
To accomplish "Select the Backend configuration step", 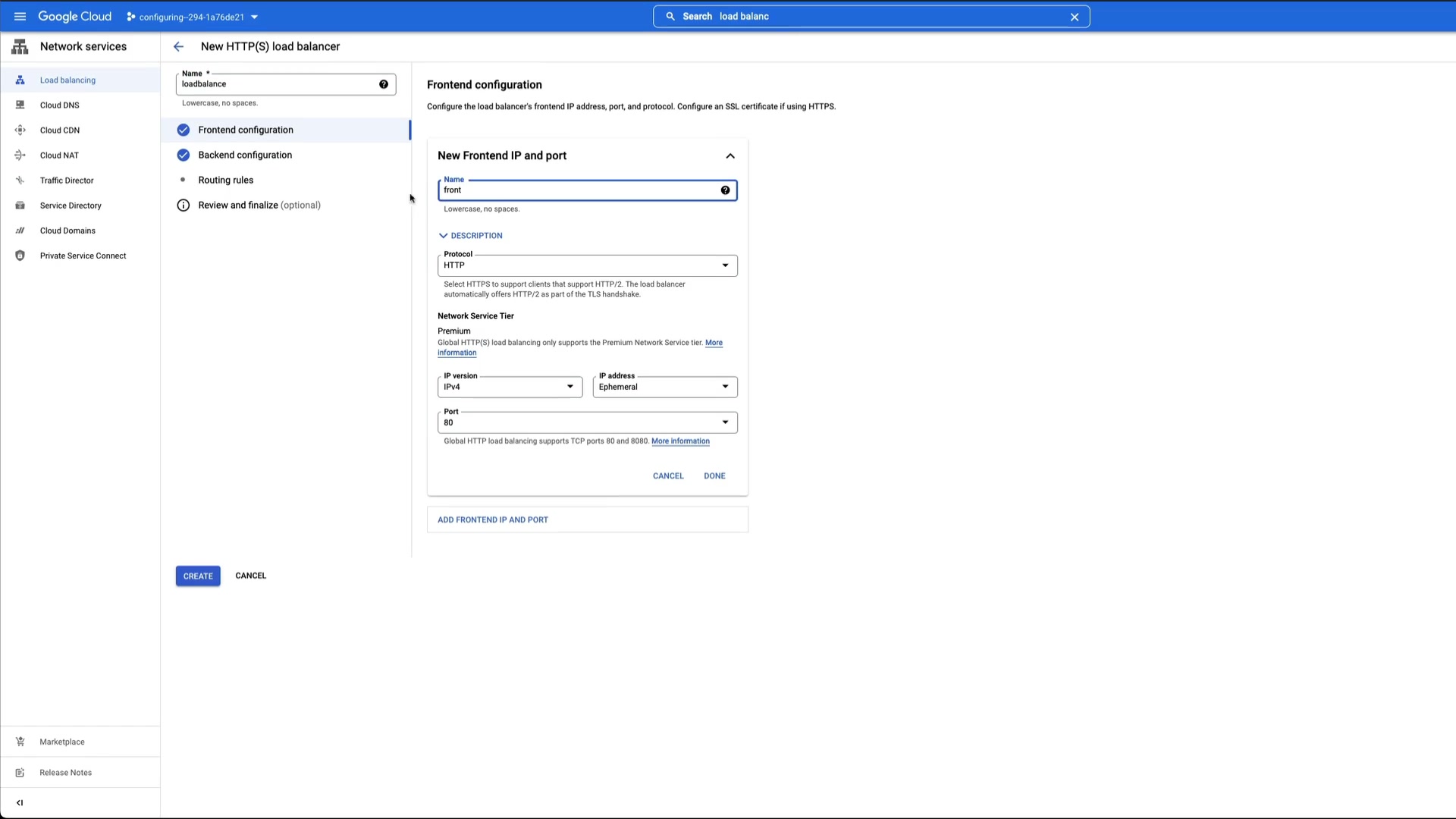I will 245,155.
